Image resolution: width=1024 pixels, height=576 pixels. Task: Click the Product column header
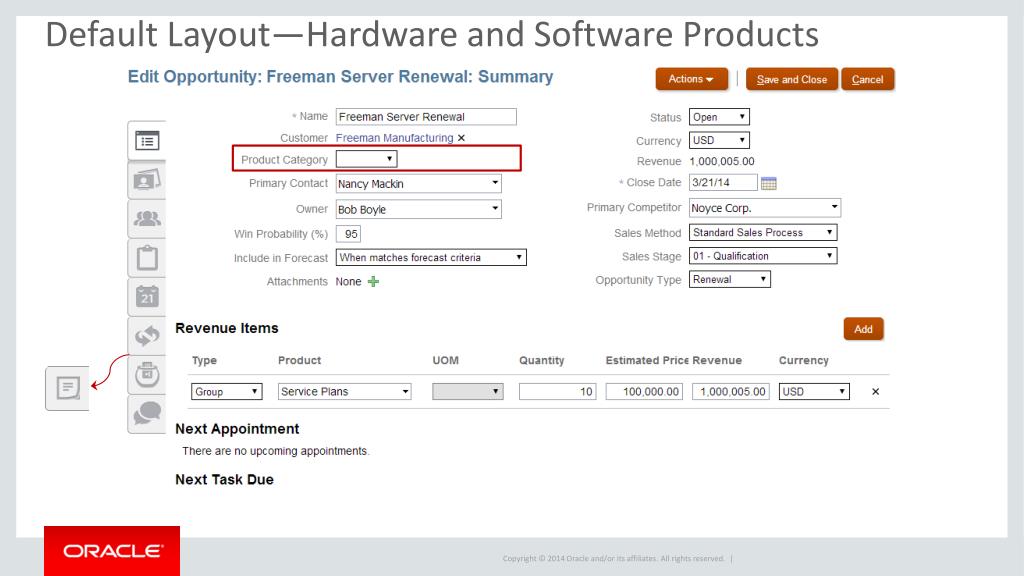point(299,360)
